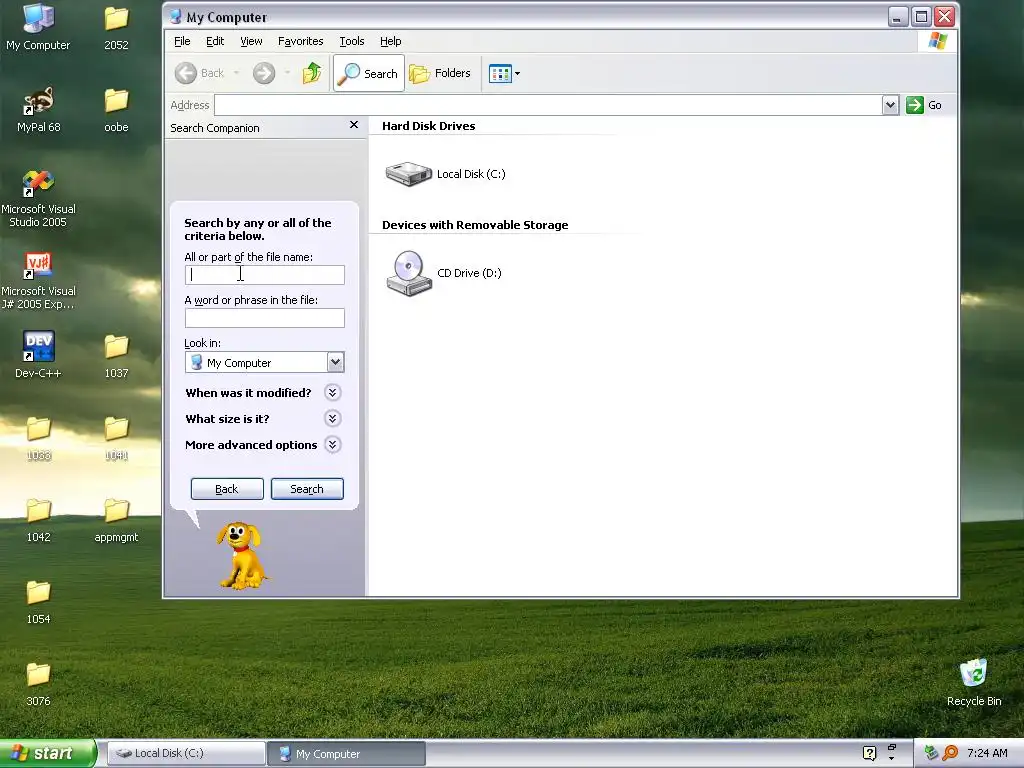Open the Address bar dropdown arrow
This screenshot has width=1024, height=768.
tap(890, 105)
